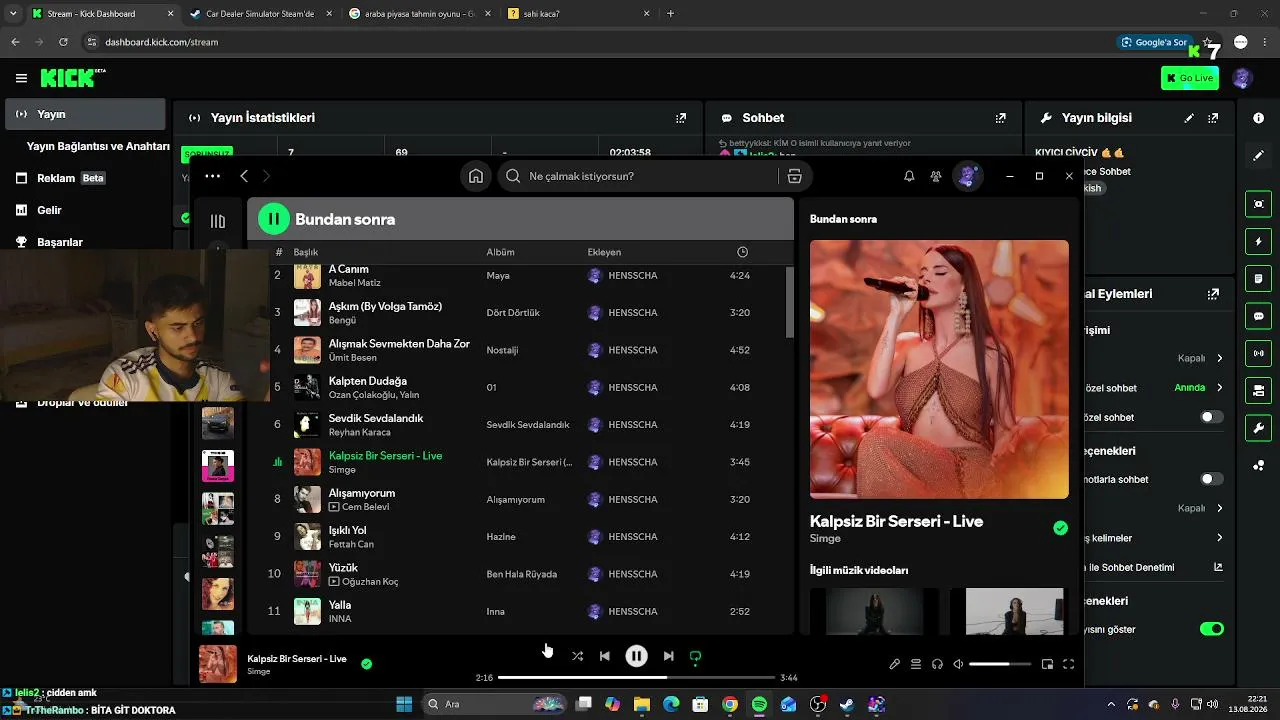Click the chat bubble icon in Kick right toolbar

tap(1258, 316)
